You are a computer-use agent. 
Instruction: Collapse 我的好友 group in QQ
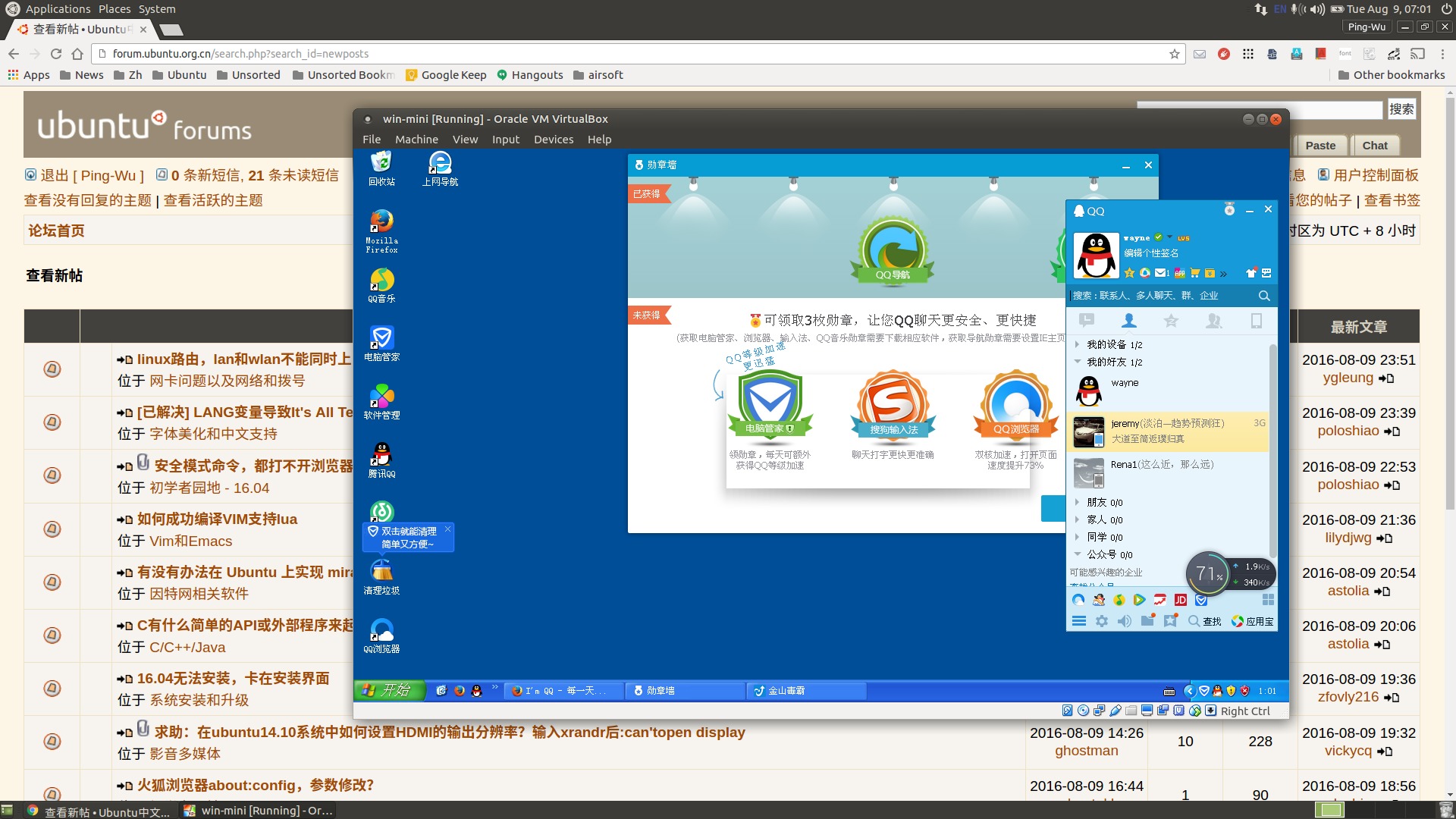(x=1077, y=362)
